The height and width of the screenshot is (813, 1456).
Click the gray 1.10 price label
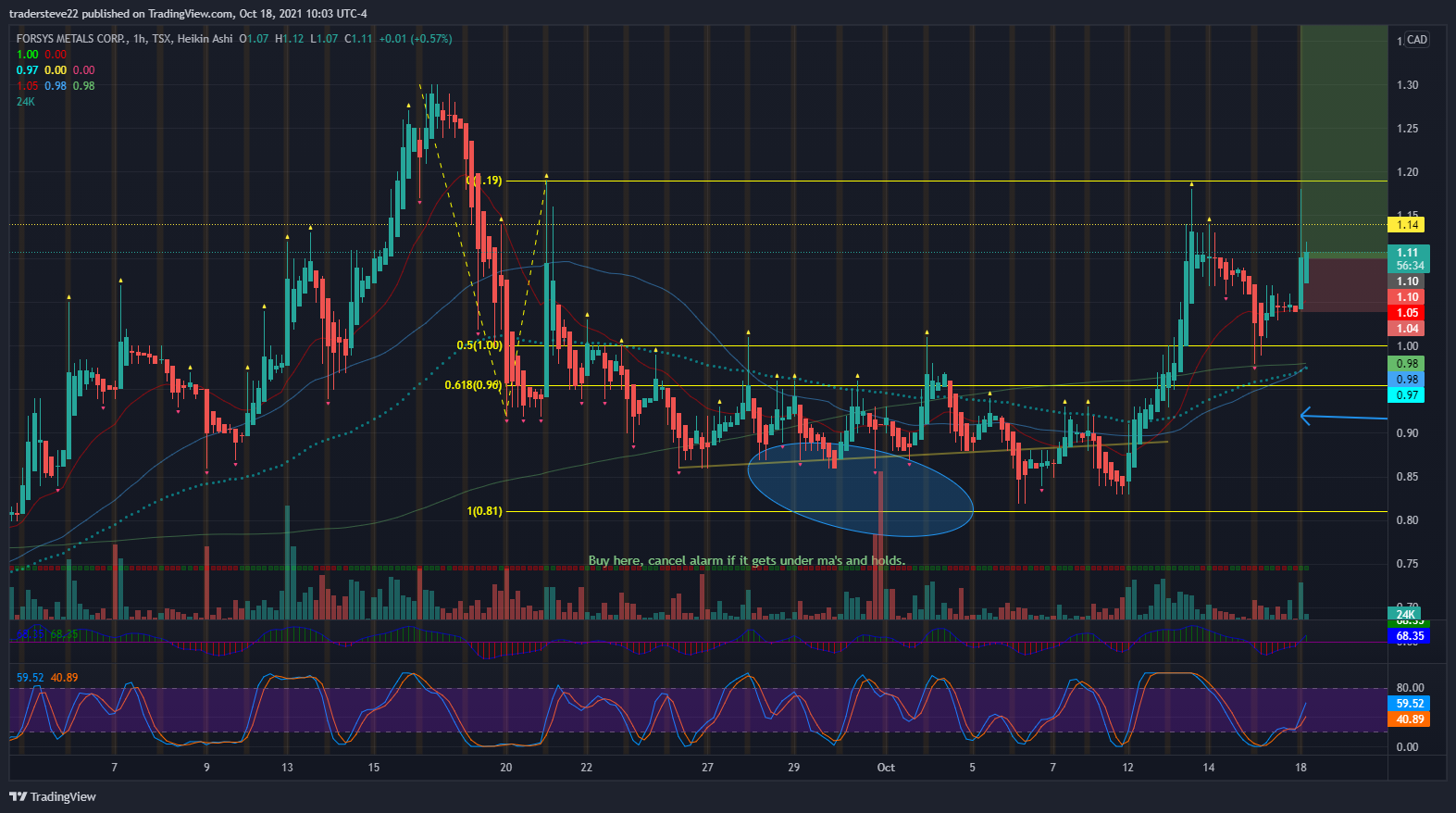click(1407, 281)
